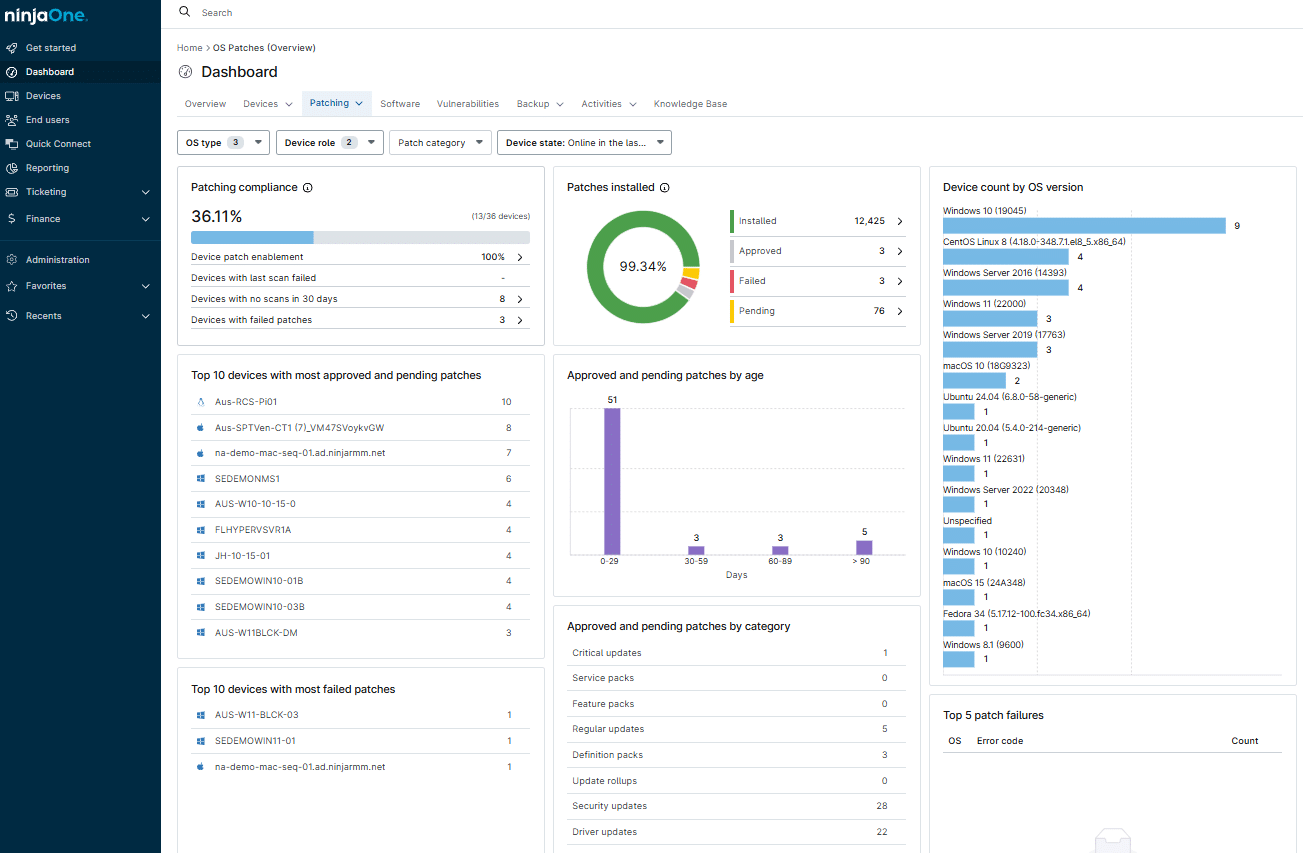
Task: Click the patching compliance progress bar
Action: click(x=360, y=236)
